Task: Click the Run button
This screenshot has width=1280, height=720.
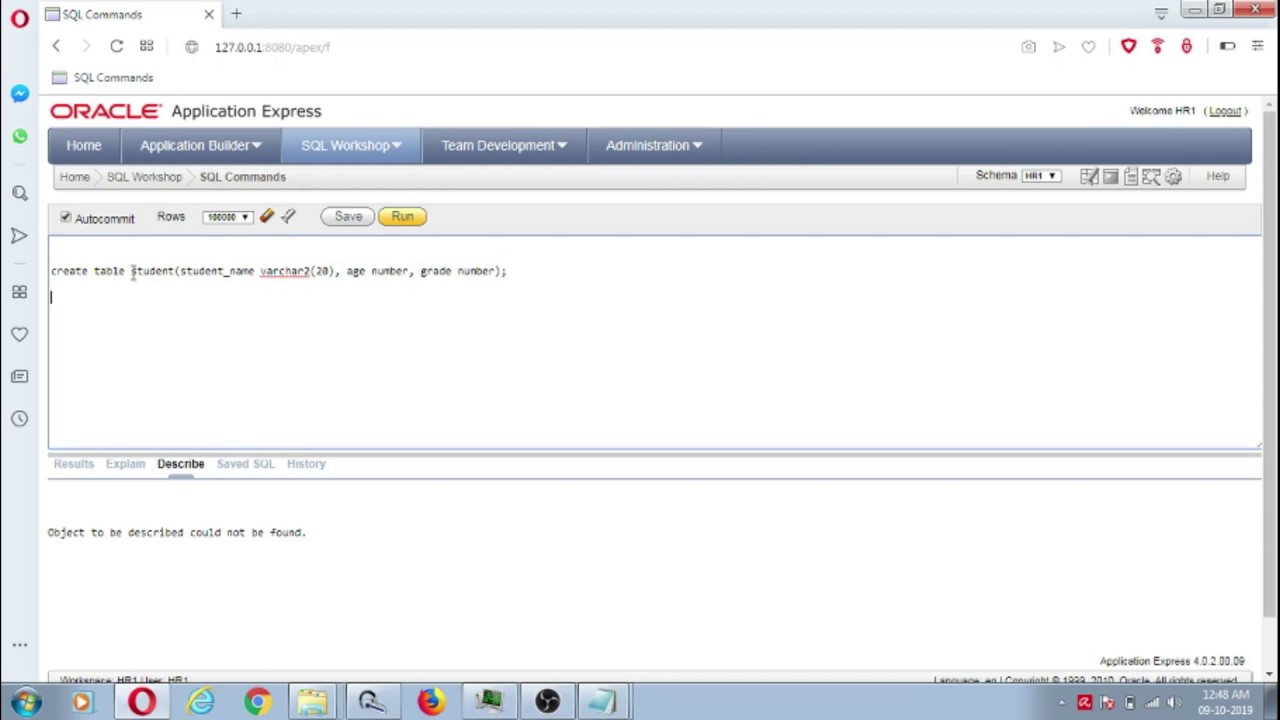Action: 402,216
